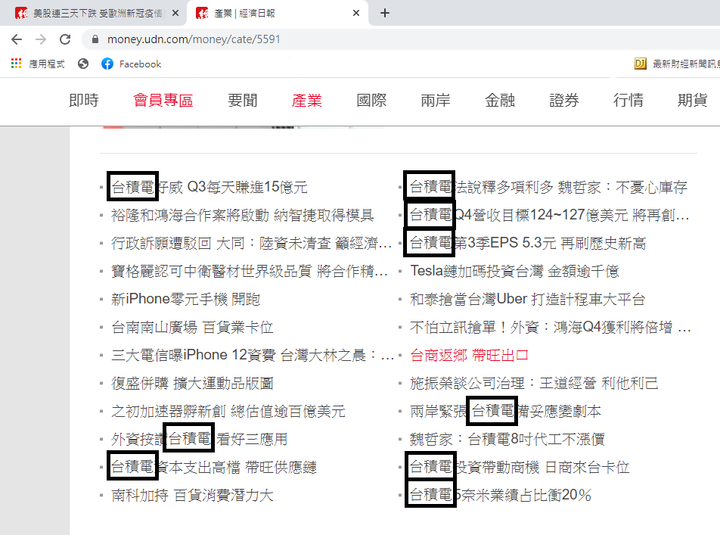The height and width of the screenshot is (535, 720).
Task: Open article 魏哲家：台積電8吋代工不漲價
Action: point(507,439)
